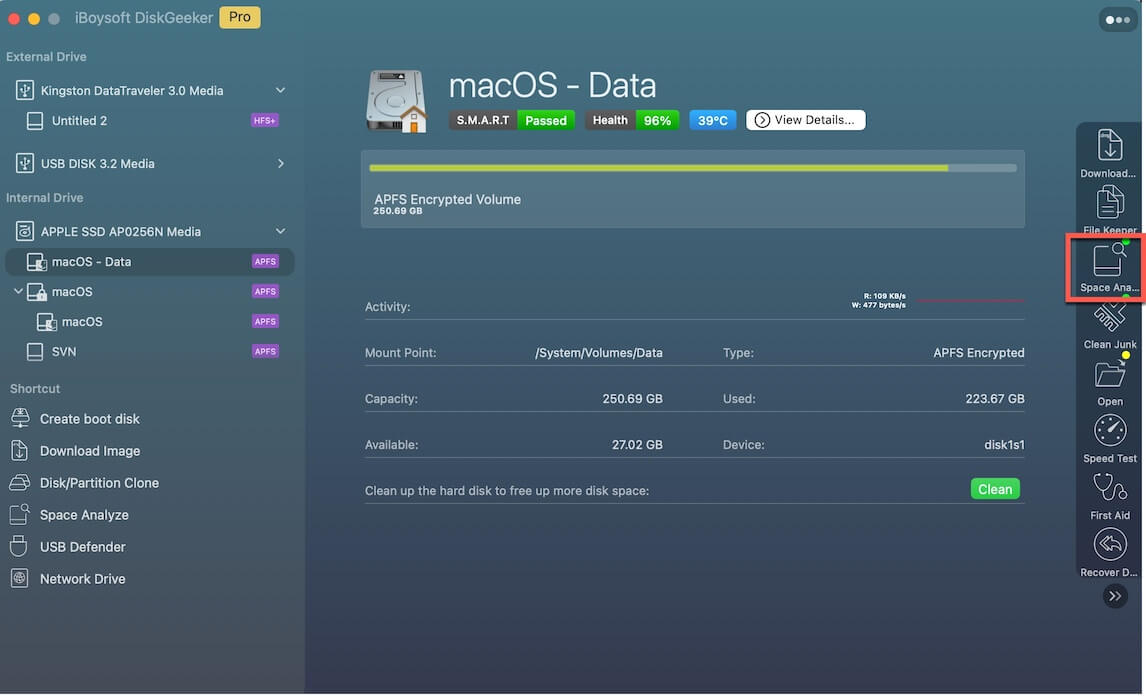This screenshot has height=696, width=1146.
Task: Launch the Speed Test gauge icon
Action: 1110,437
